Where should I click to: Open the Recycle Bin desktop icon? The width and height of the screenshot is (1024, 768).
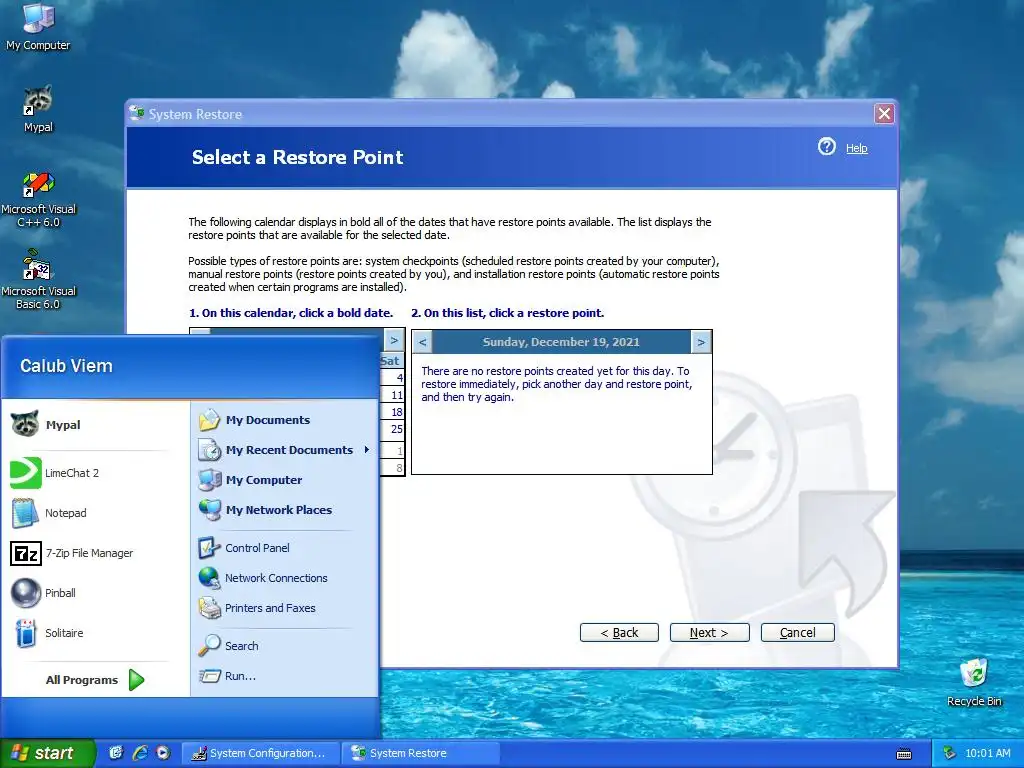[x=974, y=682]
